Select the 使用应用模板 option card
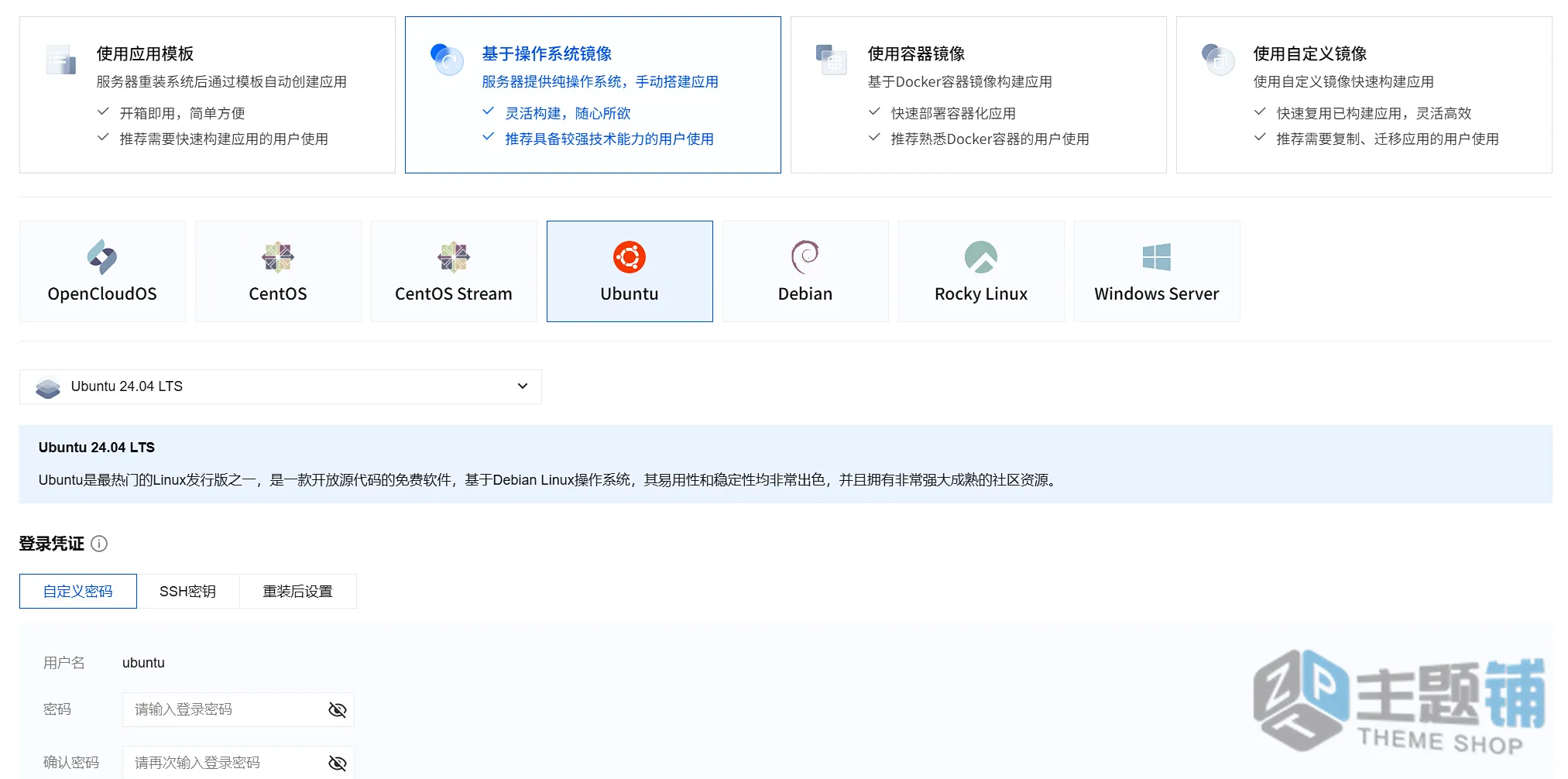The width and height of the screenshot is (1568, 779). tap(208, 94)
